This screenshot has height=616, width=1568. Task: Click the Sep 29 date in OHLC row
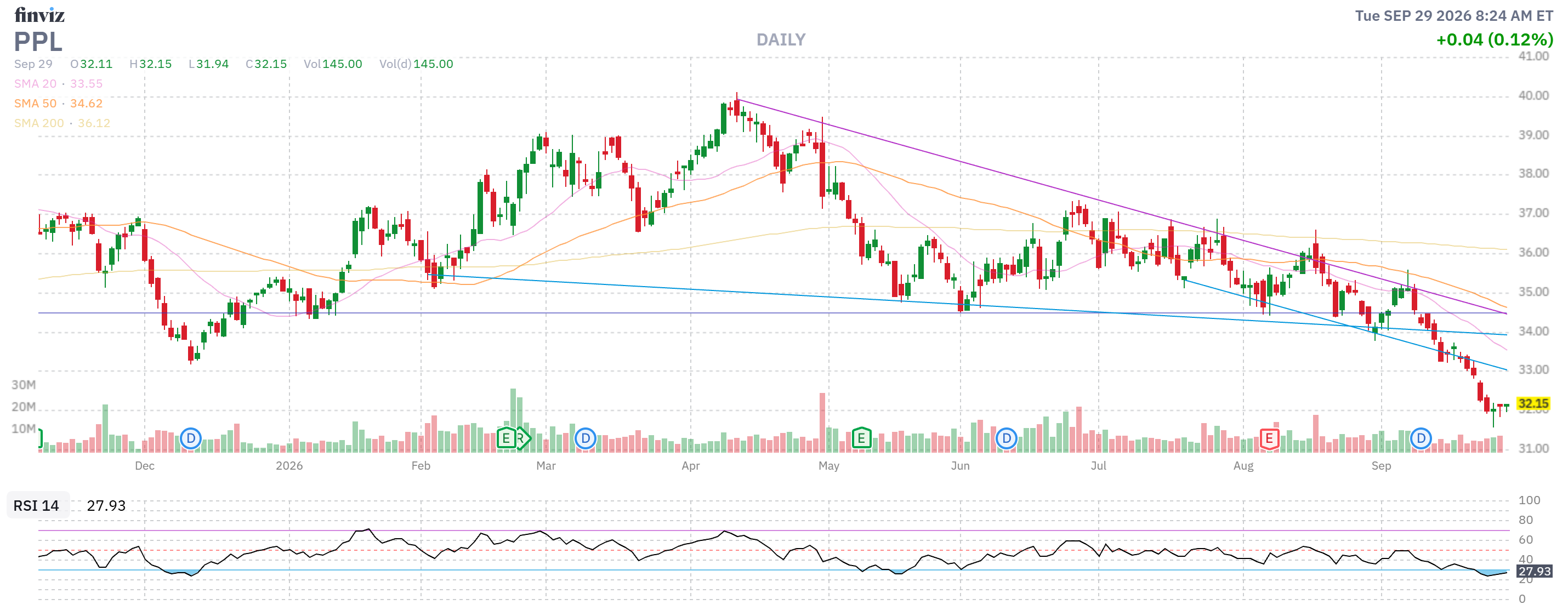[33, 64]
